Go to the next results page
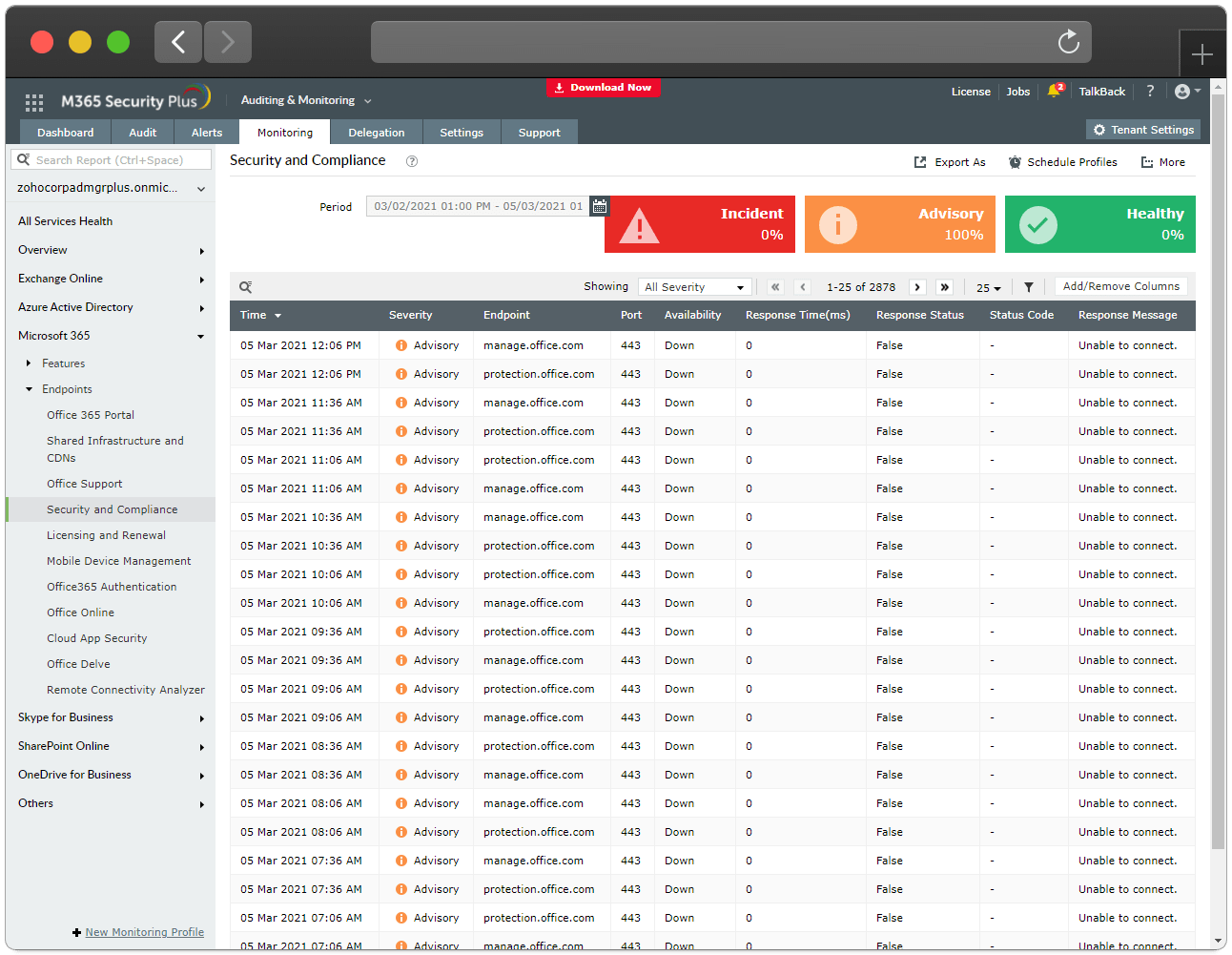 (917, 287)
